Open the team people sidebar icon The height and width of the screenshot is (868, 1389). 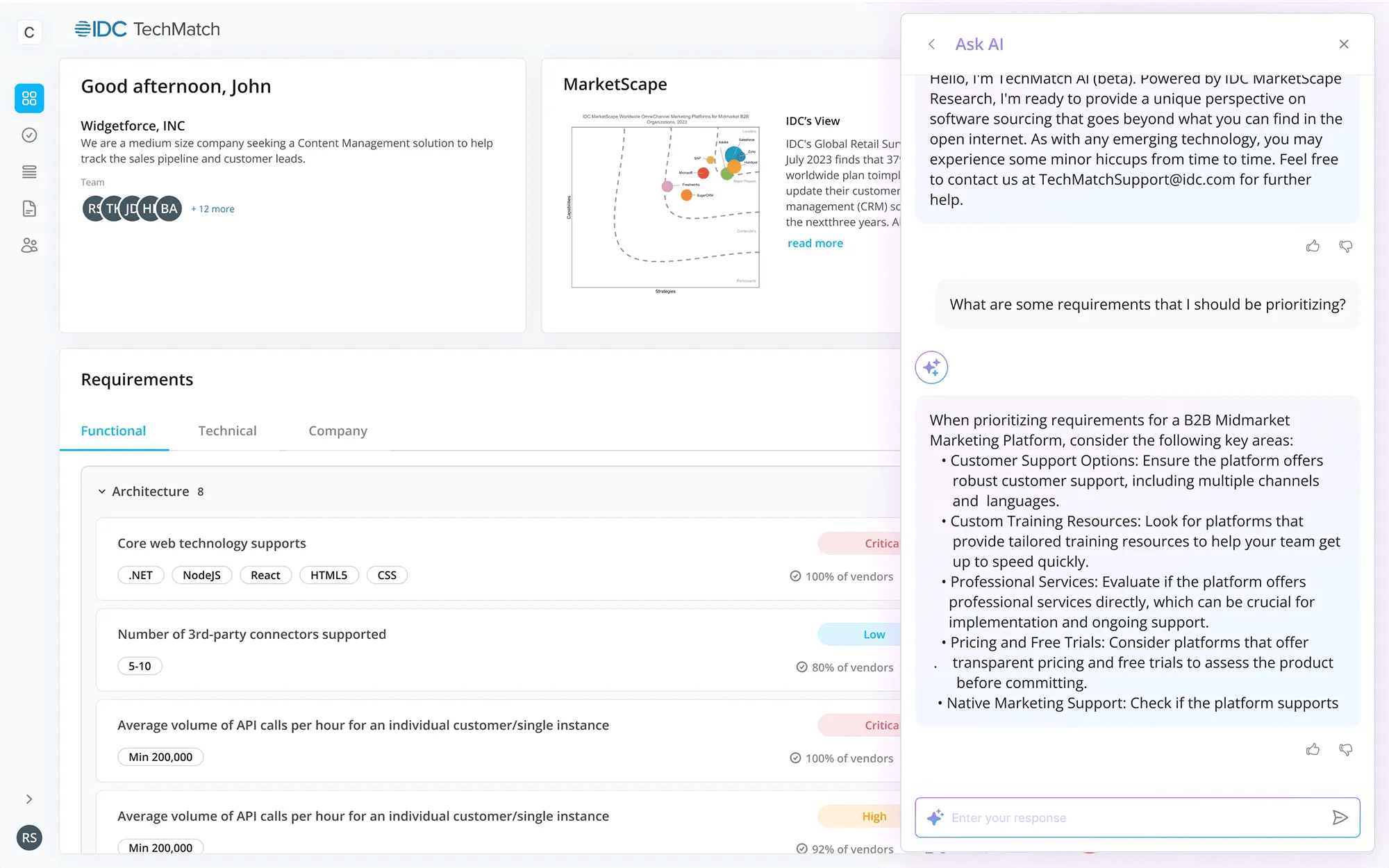click(29, 246)
